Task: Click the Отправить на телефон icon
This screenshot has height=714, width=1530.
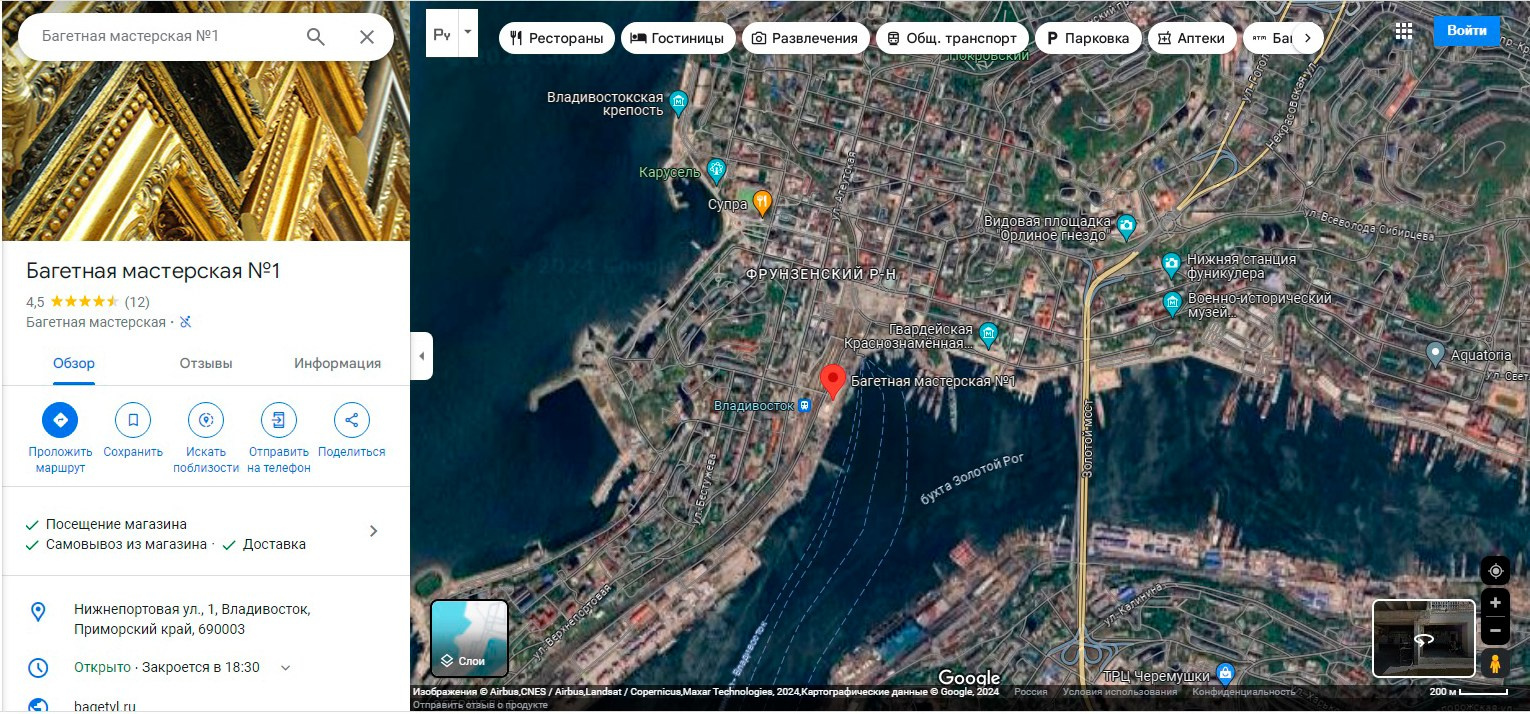Action: click(x=279, y=420)
